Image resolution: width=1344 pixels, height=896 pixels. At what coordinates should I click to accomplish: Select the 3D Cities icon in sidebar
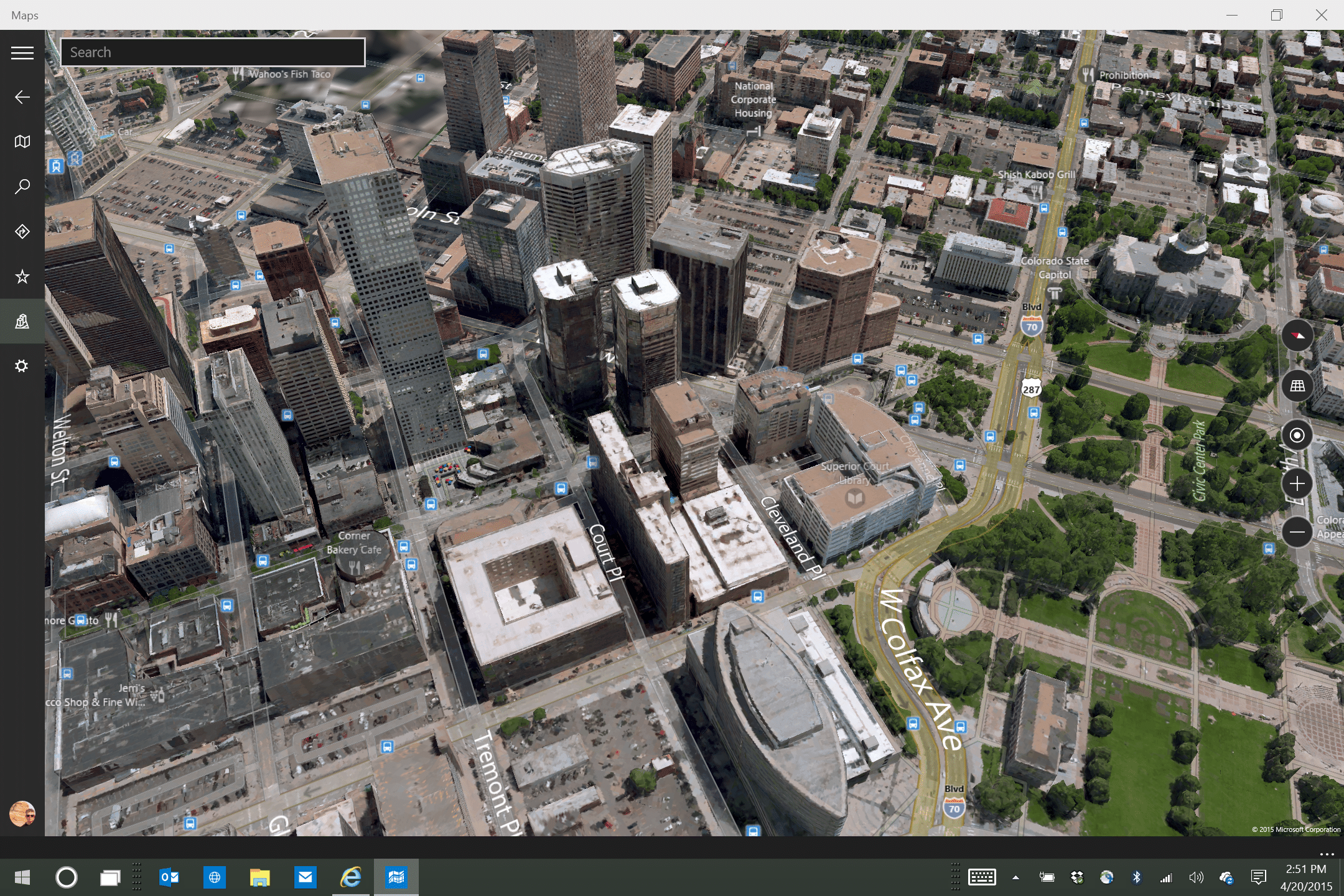22,321
